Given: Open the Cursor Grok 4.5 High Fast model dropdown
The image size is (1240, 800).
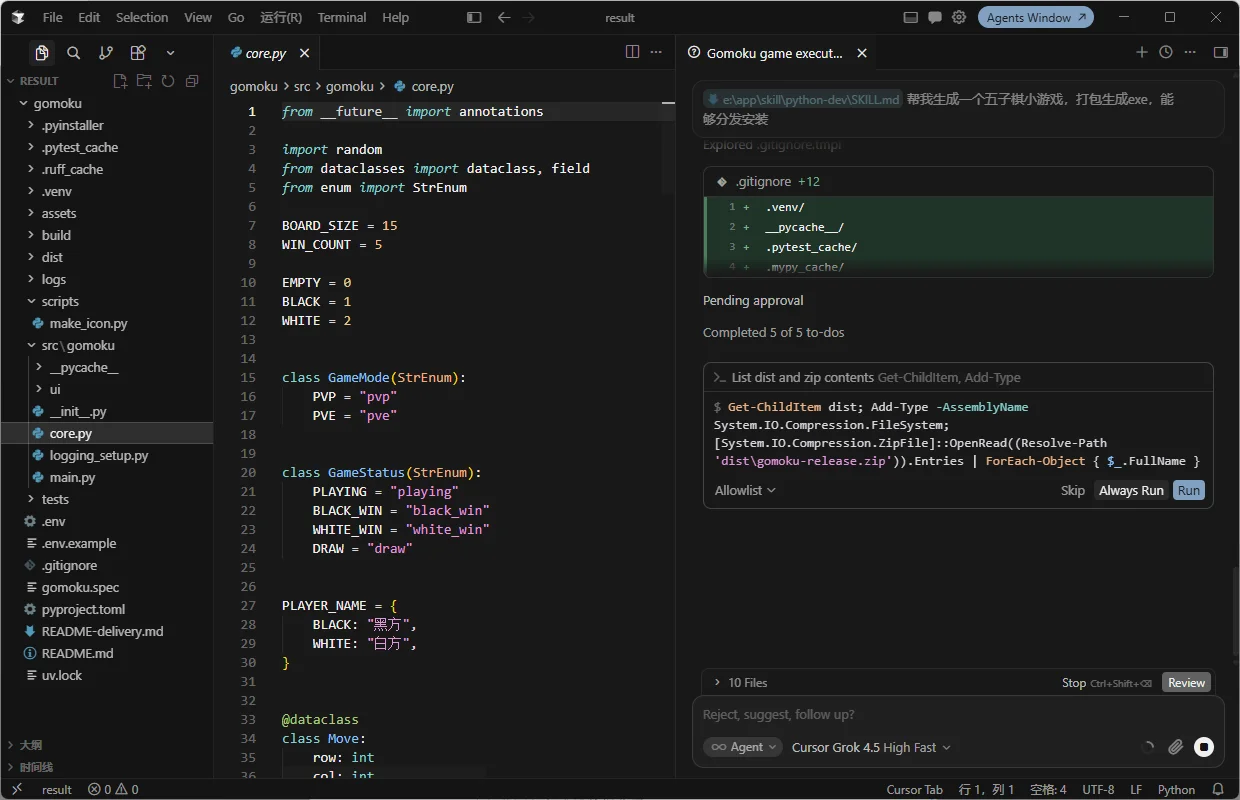Looking at the screenshot, I should click(871, 747).
